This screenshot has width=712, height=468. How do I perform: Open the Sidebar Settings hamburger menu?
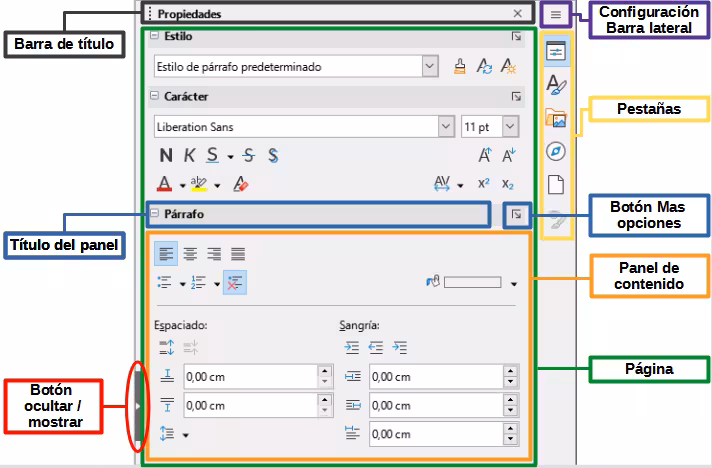point(556,15)
